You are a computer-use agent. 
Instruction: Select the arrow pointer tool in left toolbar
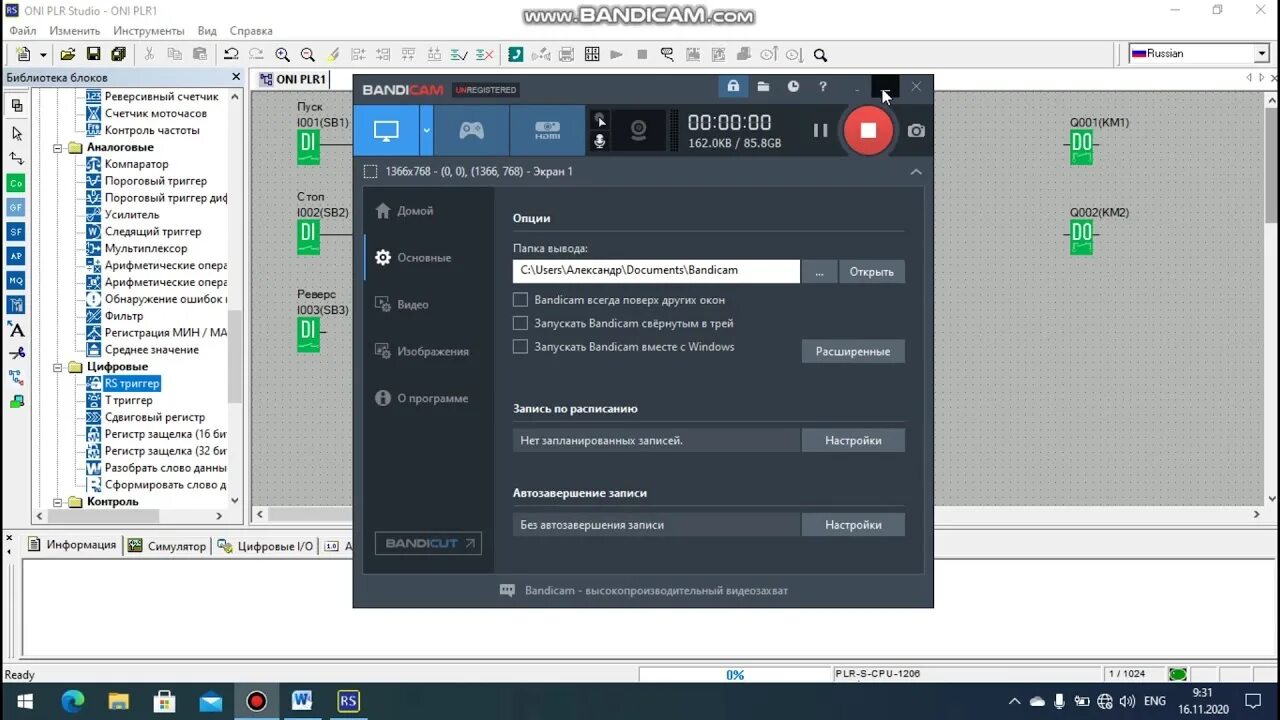tap(16, 133)
